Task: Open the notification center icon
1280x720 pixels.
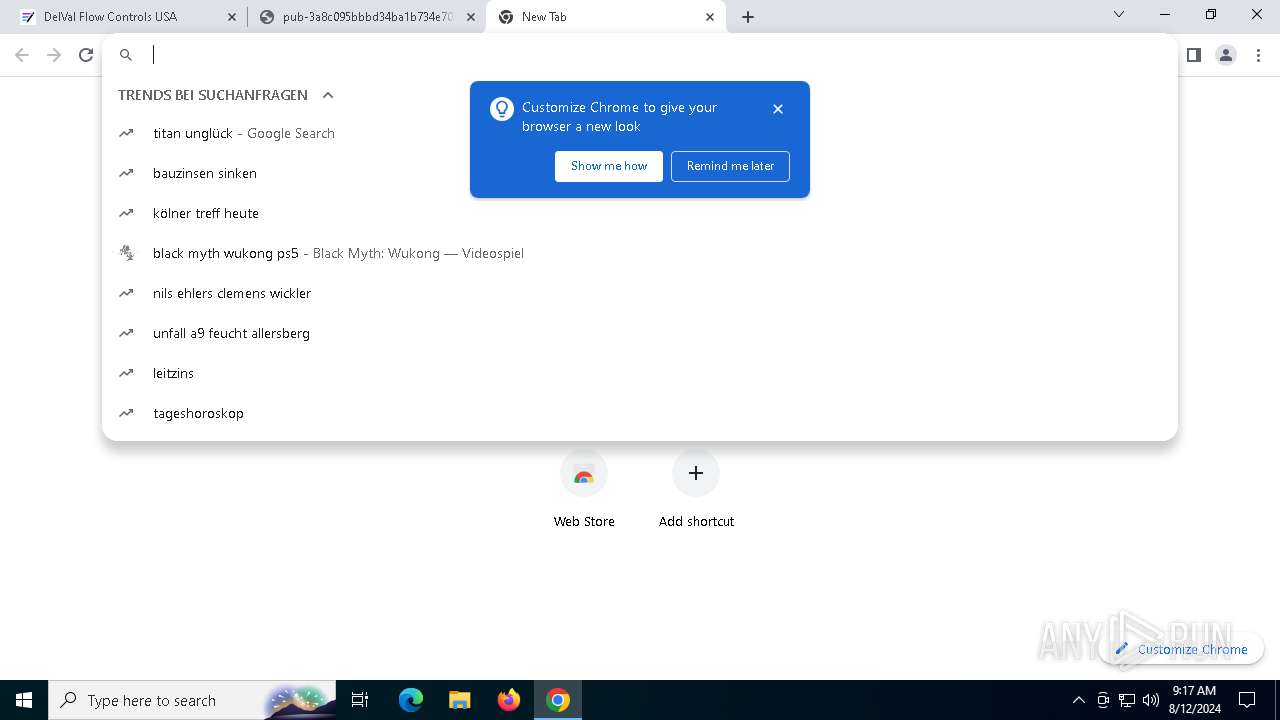Action: (x=1247, y=700)
